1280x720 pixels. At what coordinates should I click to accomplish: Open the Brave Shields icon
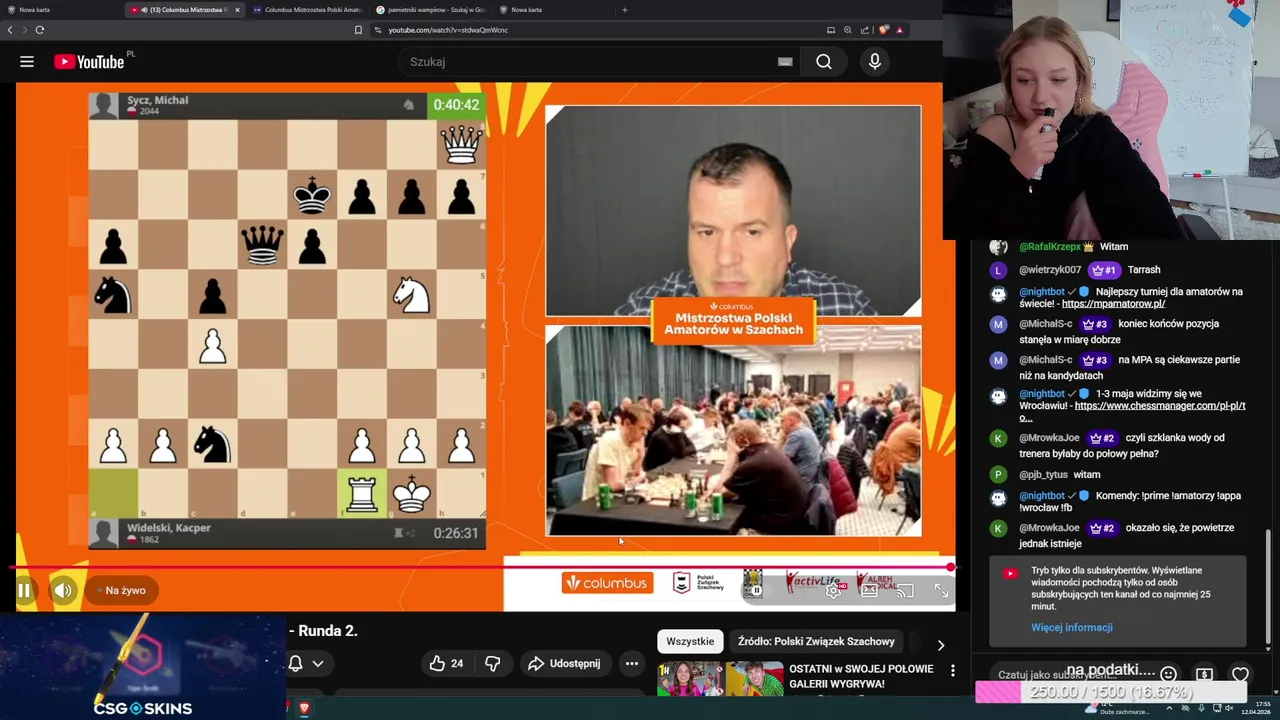(x=884, y=30)
